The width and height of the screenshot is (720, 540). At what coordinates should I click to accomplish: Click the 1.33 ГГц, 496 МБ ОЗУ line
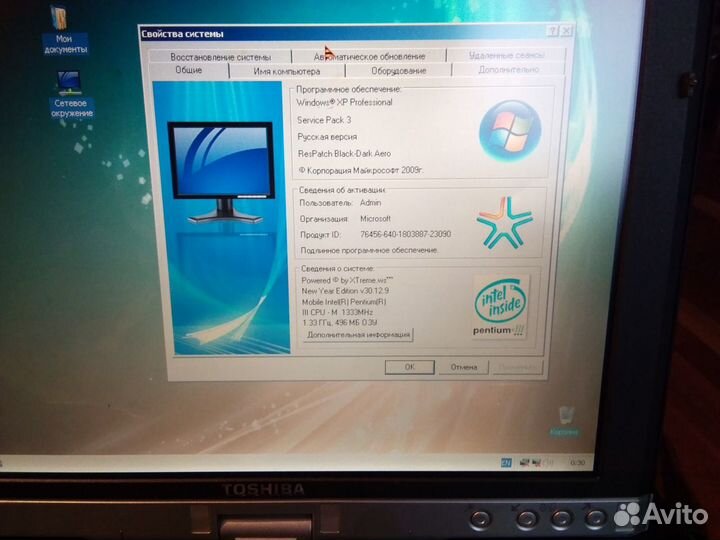[x=340, y=323]
